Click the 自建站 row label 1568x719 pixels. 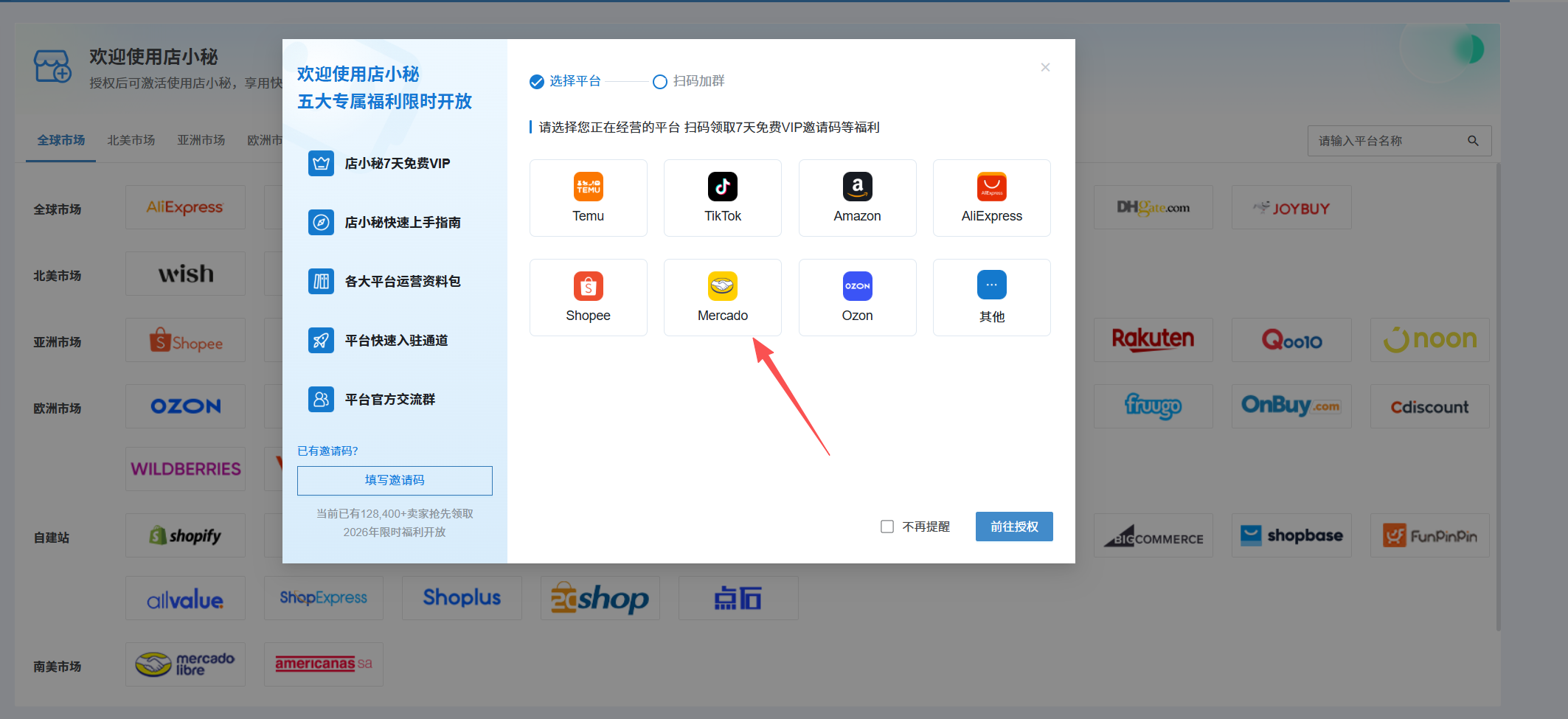tap(51, 538)
